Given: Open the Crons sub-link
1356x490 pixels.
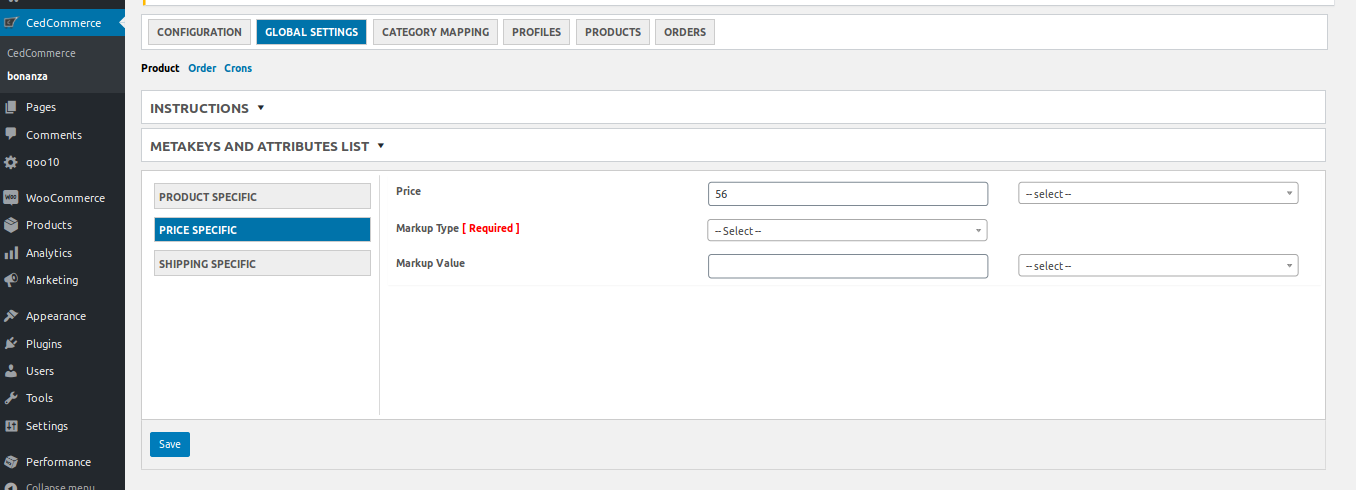Looking at the screenshot, I should pos(238,68).
